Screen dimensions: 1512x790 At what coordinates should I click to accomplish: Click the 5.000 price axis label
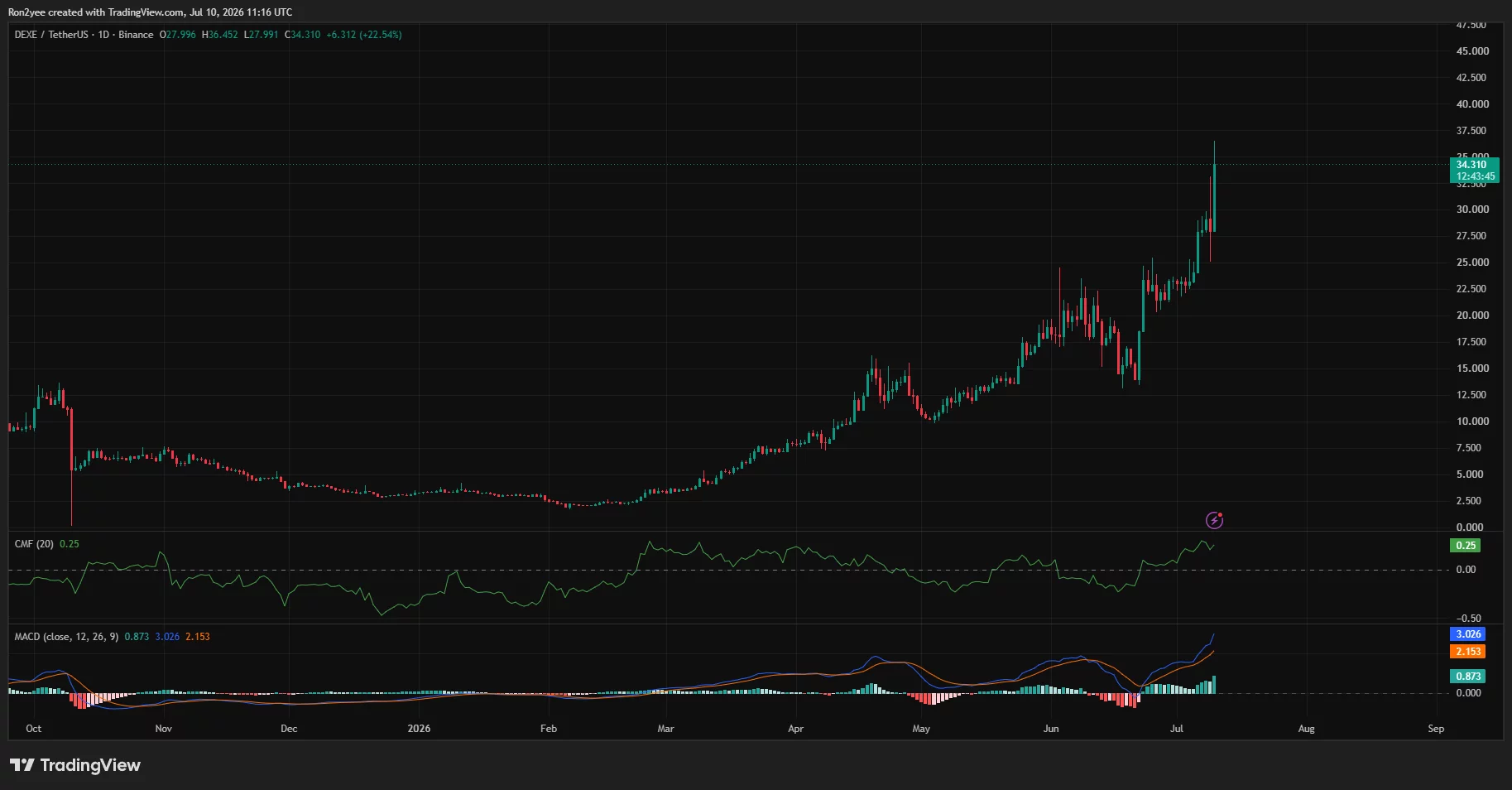point(1470,474)
